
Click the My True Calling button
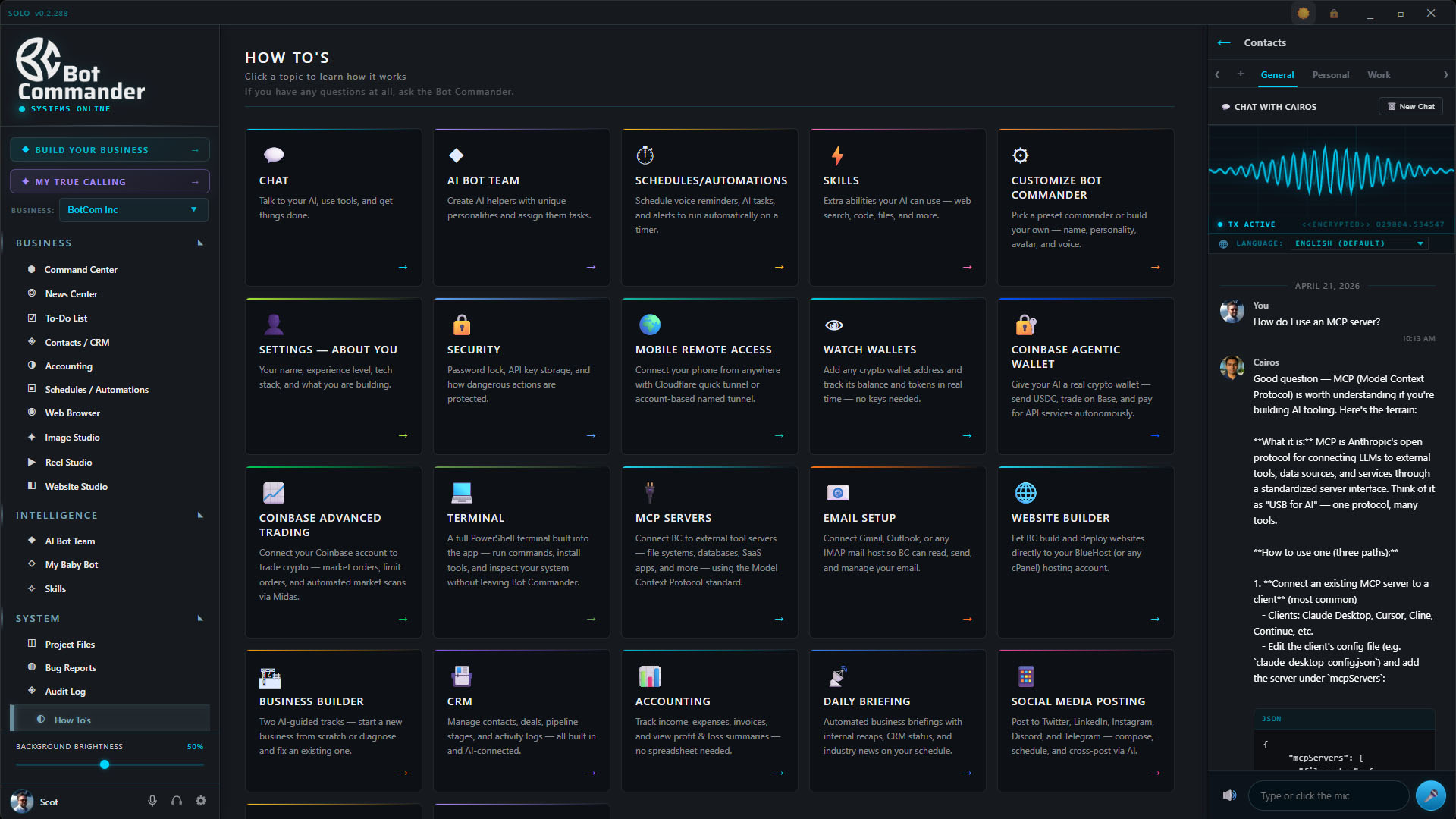110,182
